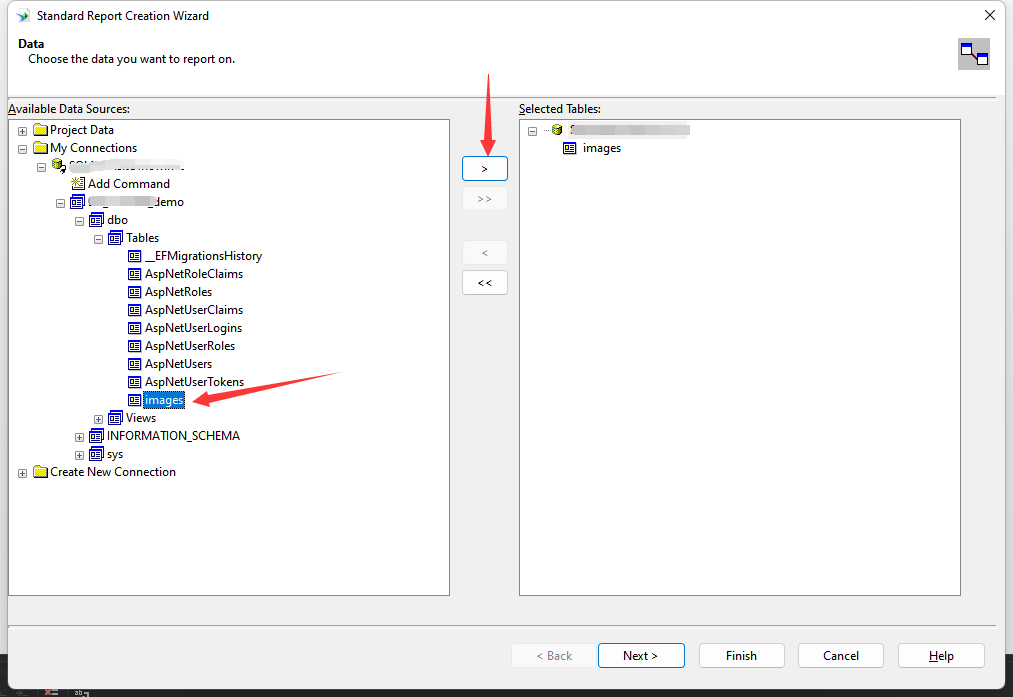Click the report wizard icon at top right
Screen dimensions: 1013x697
tap(973, 53)
